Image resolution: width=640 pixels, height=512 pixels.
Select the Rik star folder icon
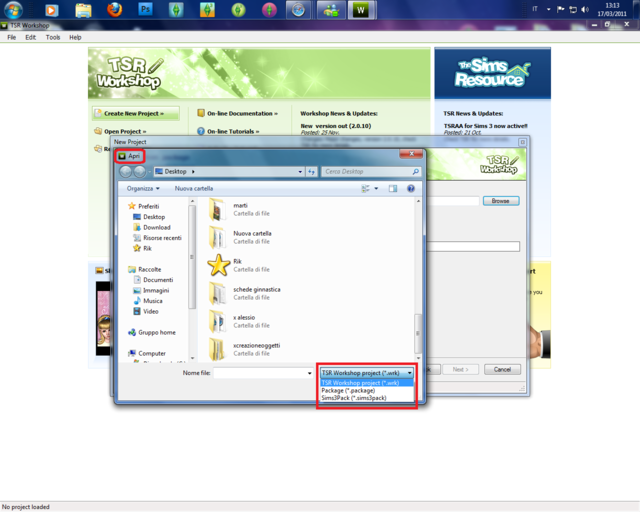pos(218,265)
